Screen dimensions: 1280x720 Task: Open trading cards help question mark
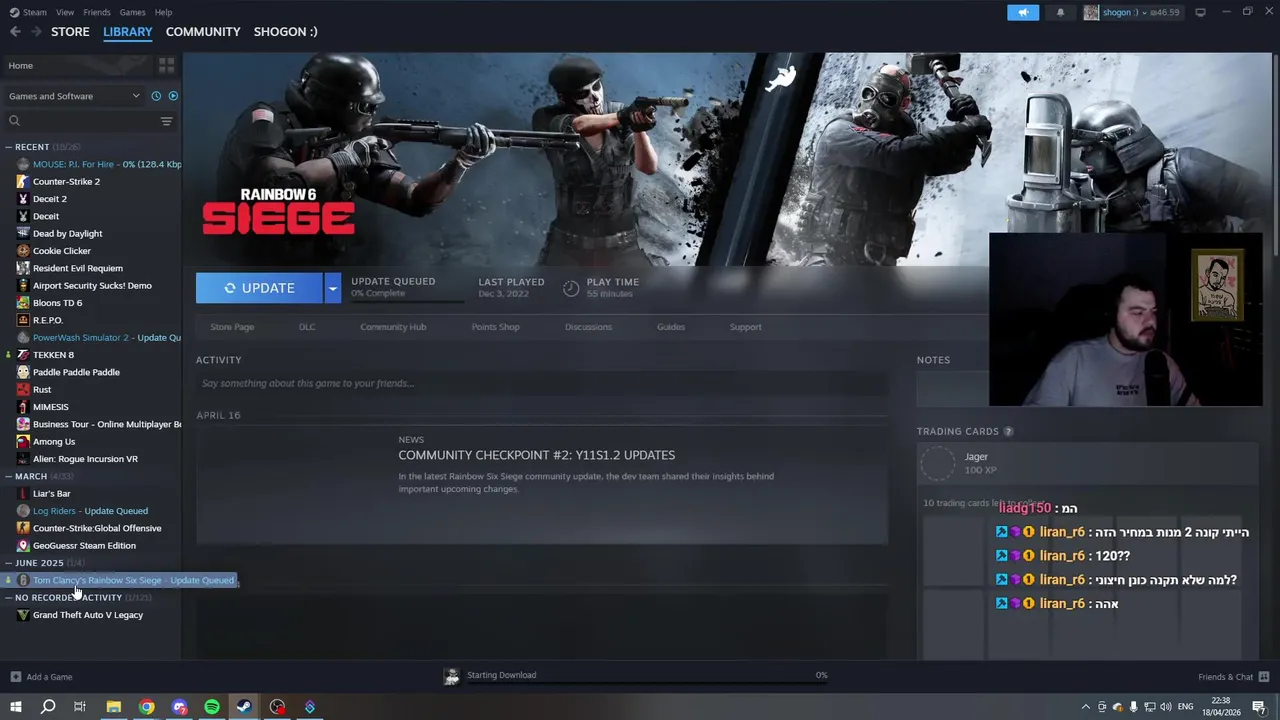(1008, 432)
